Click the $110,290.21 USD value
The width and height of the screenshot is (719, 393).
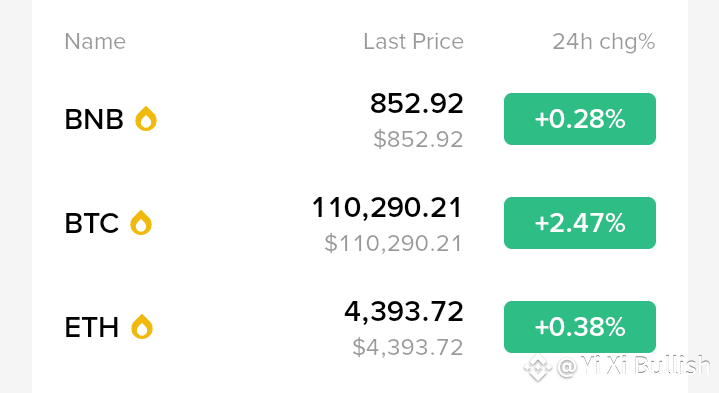tap(393, 243)
